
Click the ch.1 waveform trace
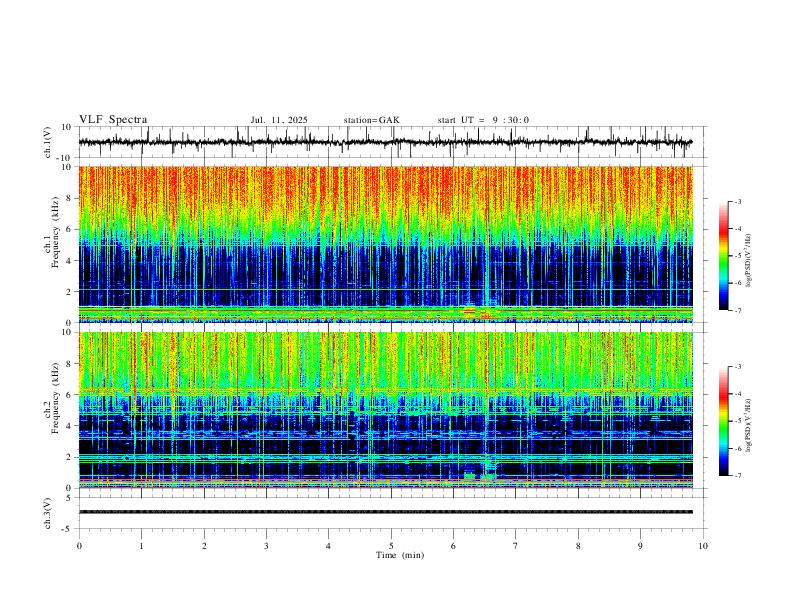coord(385,142)
